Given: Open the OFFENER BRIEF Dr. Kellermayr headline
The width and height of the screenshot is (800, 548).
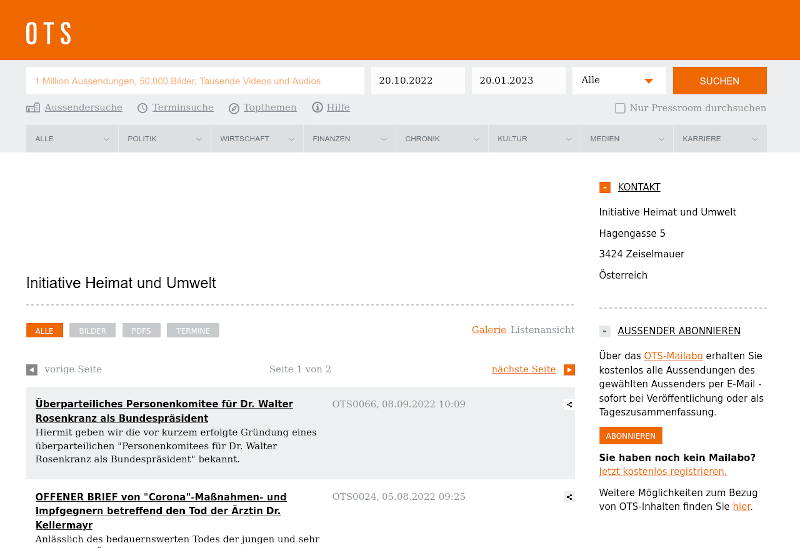Looking at the screenshot, I should 161,511.
